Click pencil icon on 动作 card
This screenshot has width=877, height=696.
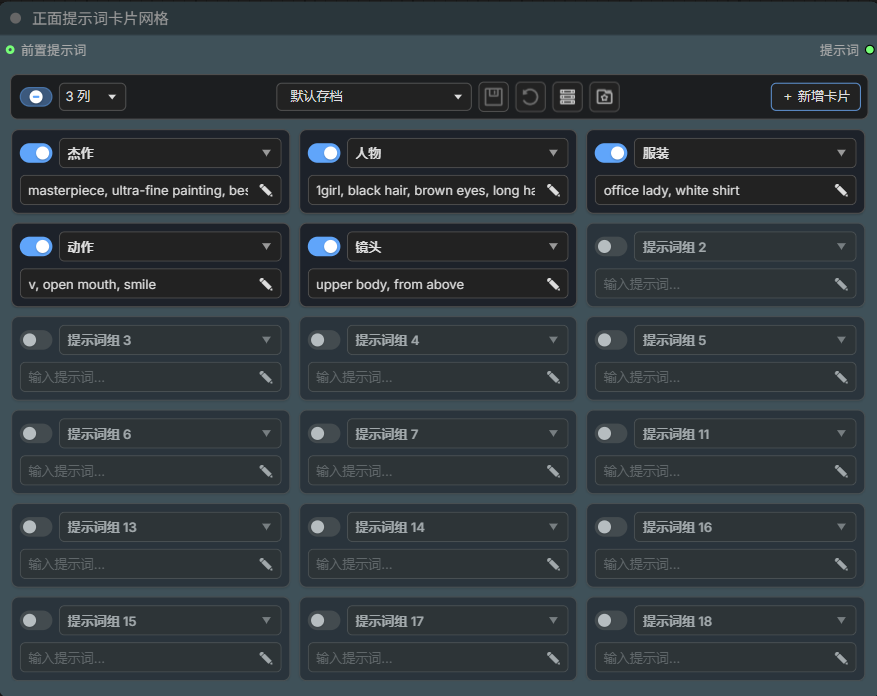tap(266, 284)
